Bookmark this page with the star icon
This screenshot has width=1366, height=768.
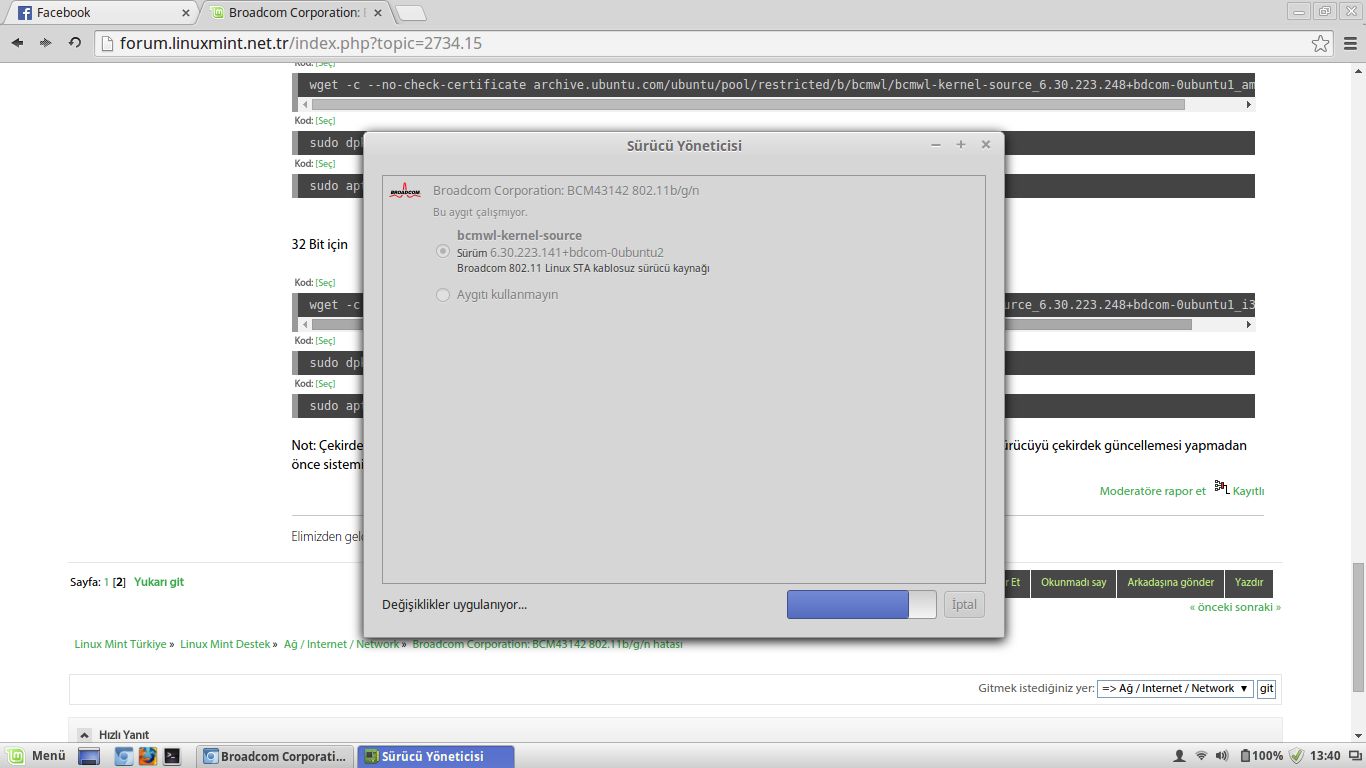(x=1321, y=44)
